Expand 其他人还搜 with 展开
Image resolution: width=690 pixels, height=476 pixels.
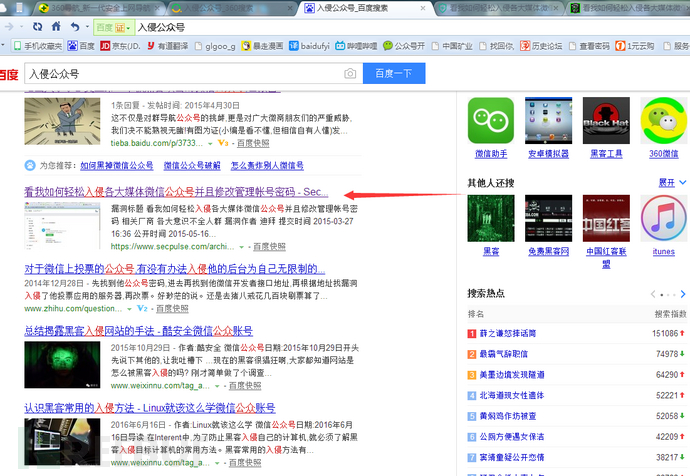672,183
